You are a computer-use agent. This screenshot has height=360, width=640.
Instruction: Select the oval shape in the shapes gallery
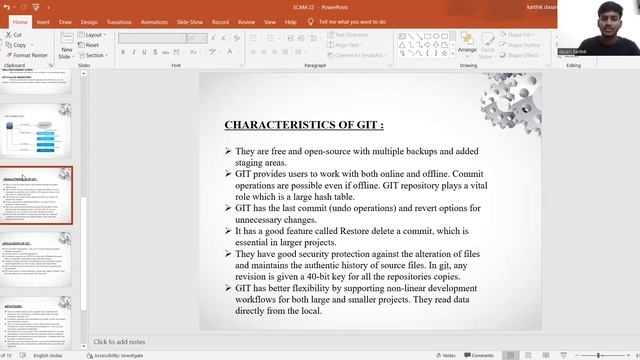[x=436, y=36]
